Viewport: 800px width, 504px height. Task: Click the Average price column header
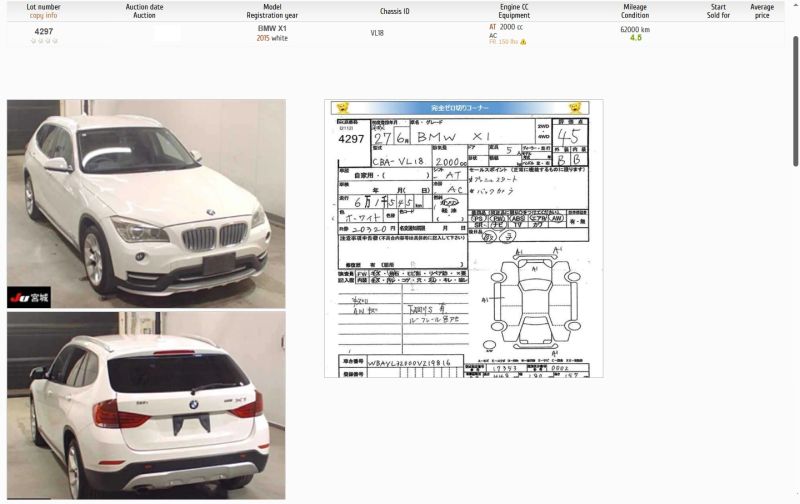pos(762,11)
